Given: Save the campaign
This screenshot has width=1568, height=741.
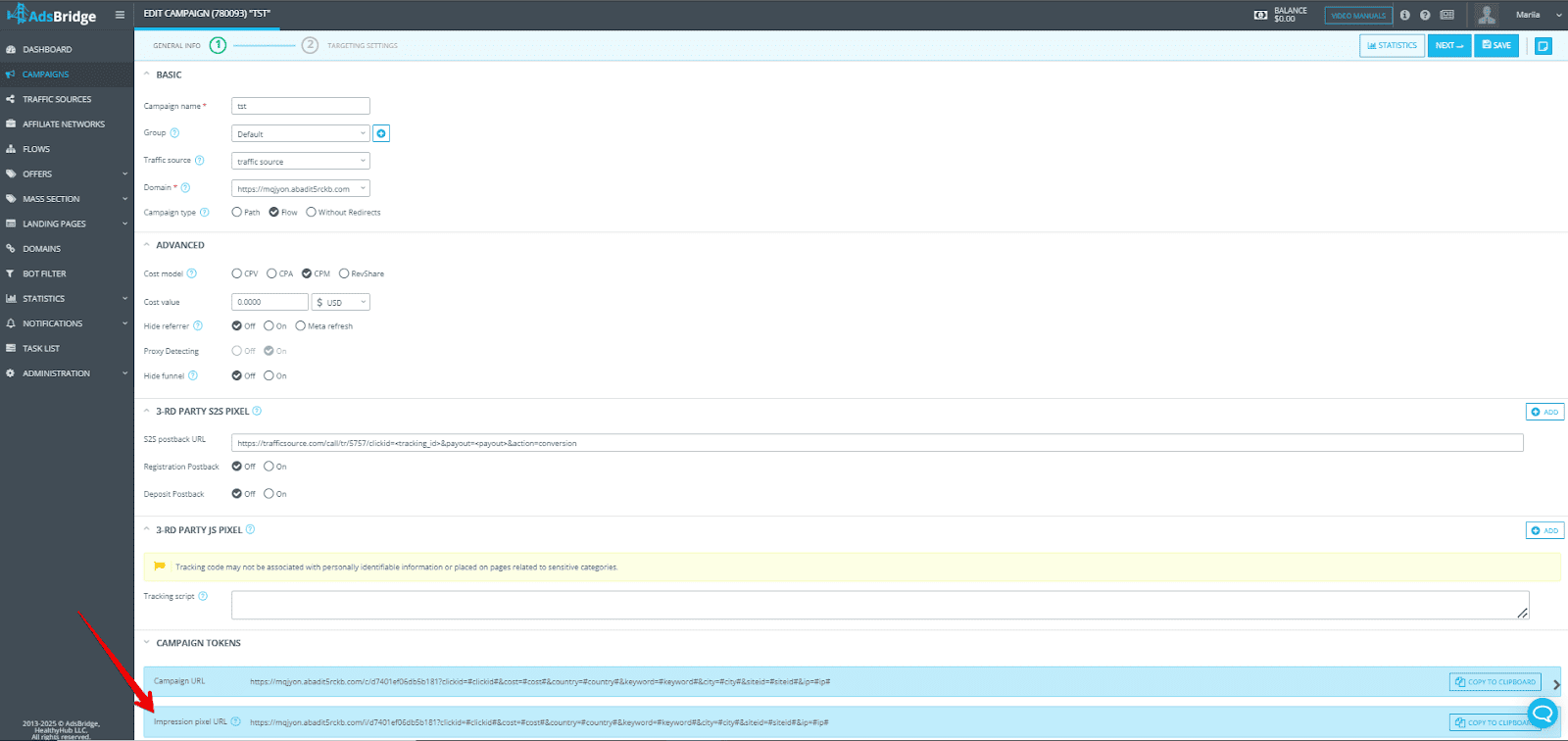Looking at the screenshot, I should [x=1496, y=45].
